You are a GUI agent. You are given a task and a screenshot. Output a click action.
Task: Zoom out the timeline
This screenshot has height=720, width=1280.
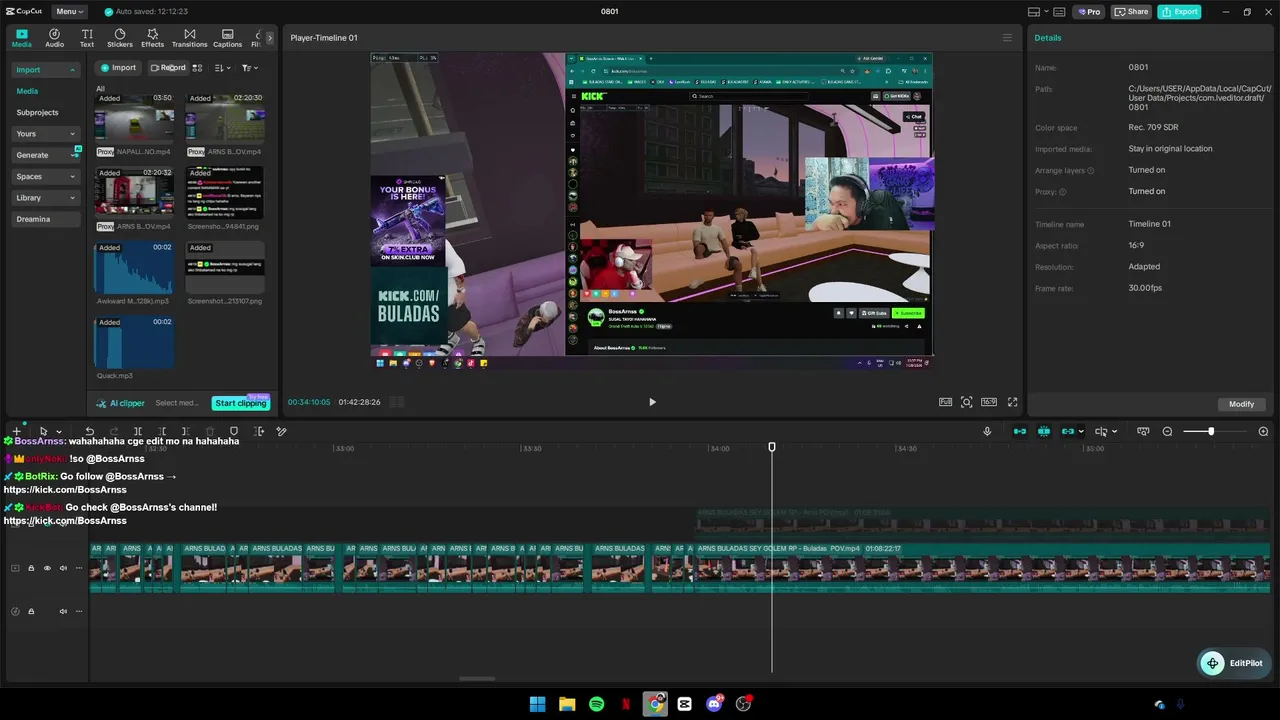click(1167, 431)
